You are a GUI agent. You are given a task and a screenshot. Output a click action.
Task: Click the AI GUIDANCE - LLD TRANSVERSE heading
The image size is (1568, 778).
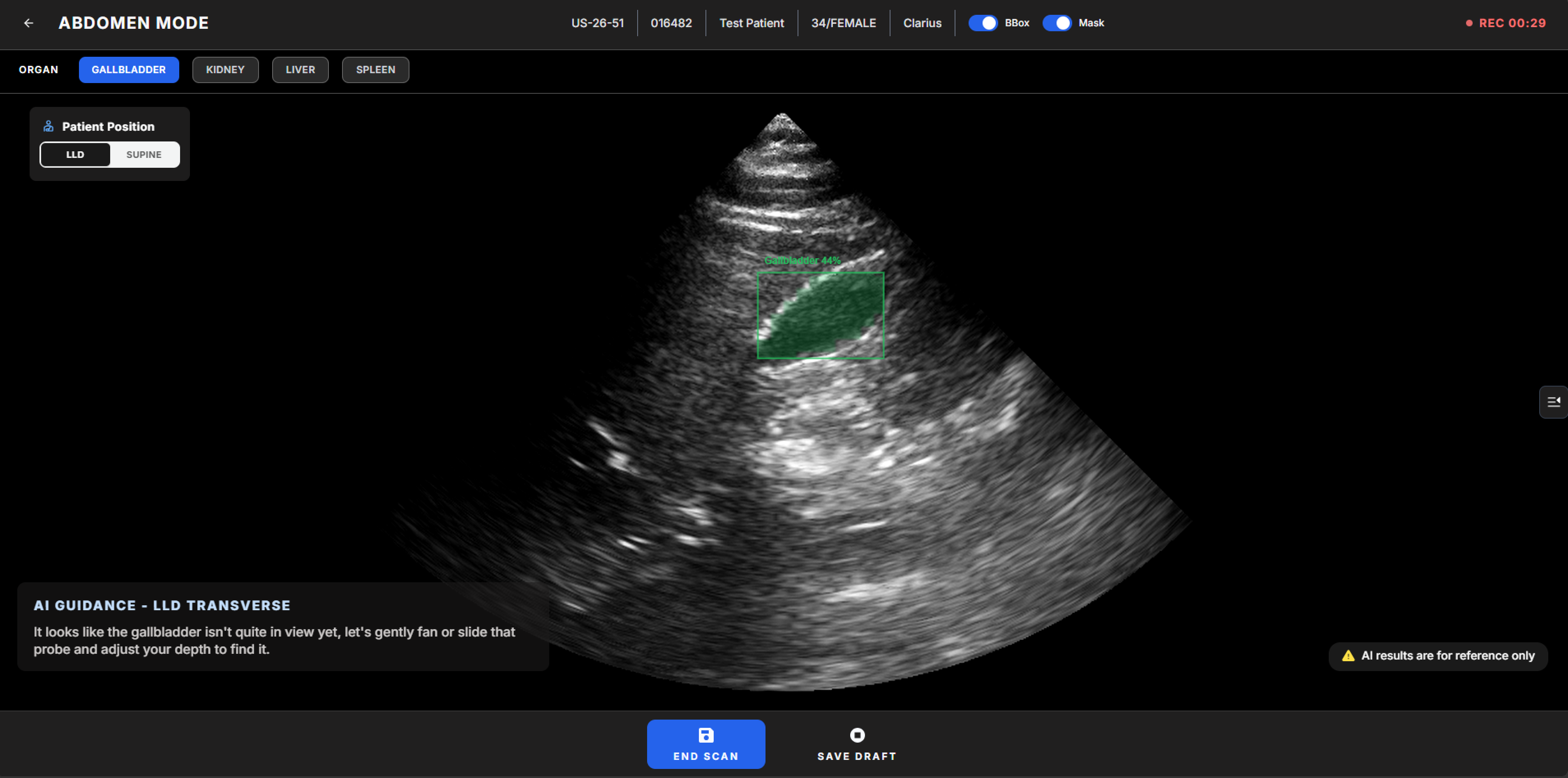[x=162, y=605]
